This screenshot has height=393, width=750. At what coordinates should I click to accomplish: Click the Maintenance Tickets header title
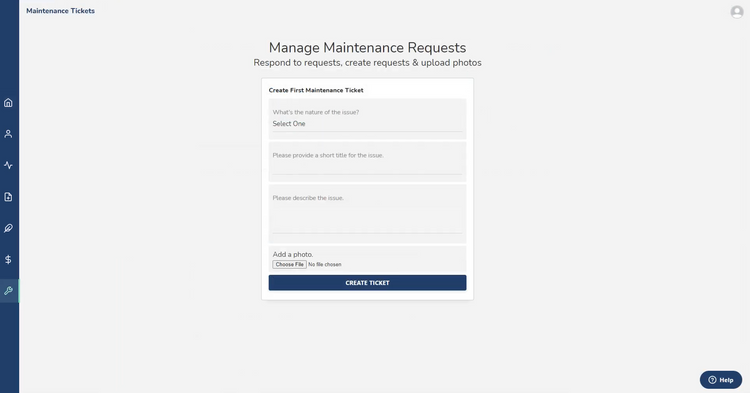point(60,11)
